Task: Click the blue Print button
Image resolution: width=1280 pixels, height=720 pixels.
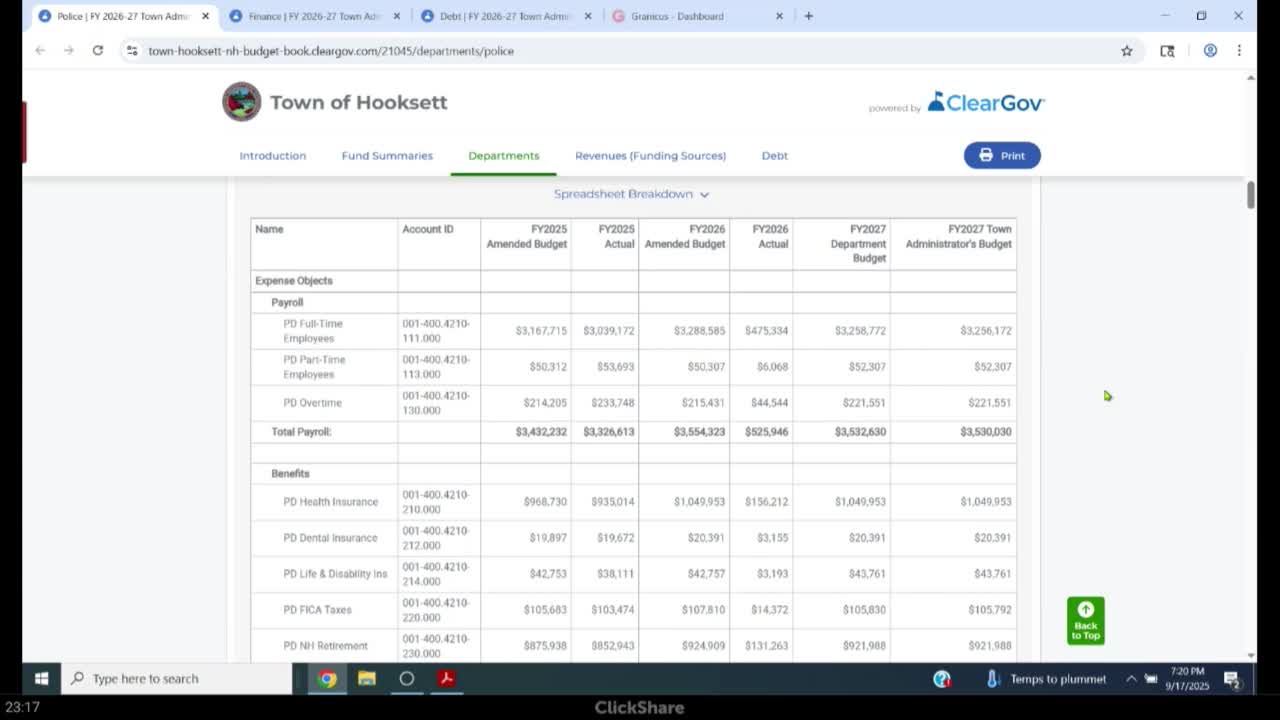Action: point(1002,155)
